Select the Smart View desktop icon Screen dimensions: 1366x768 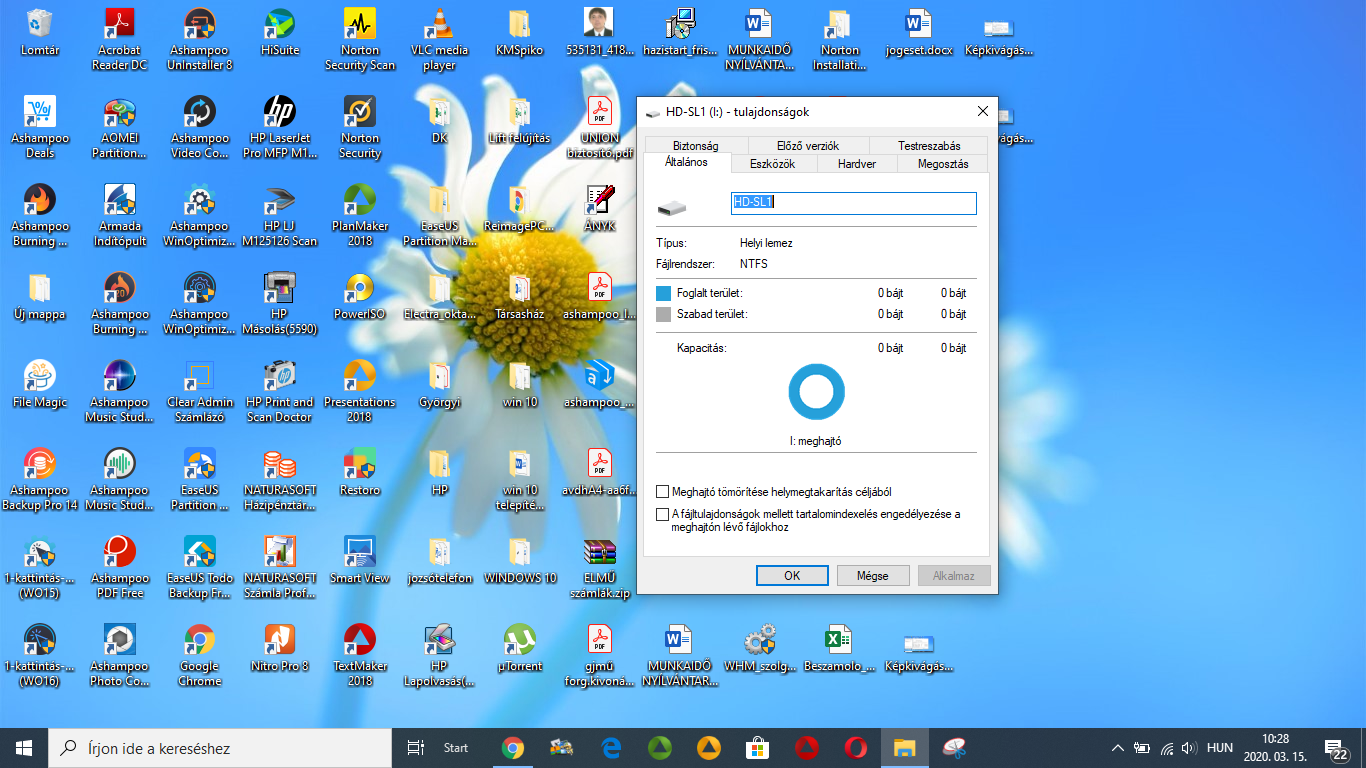(360, 563)
